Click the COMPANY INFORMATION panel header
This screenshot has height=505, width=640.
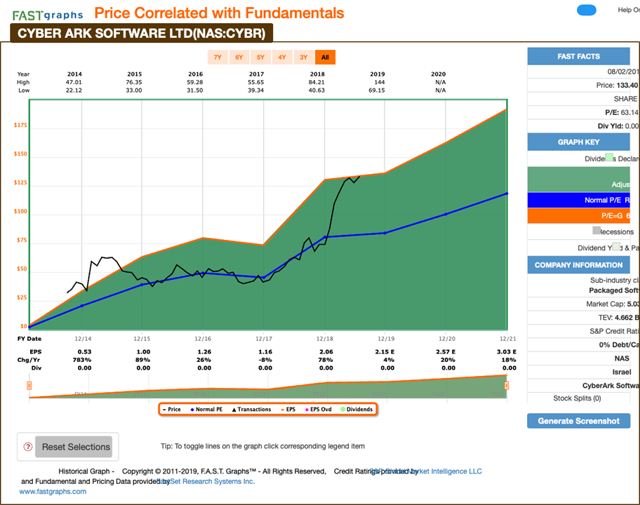click(x=578, y=265)
